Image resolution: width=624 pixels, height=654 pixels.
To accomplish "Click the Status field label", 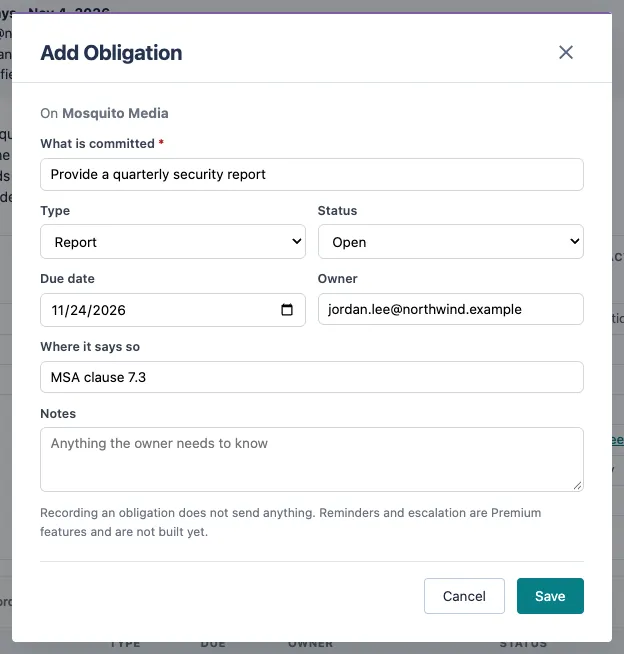I will tap(337, 211).
